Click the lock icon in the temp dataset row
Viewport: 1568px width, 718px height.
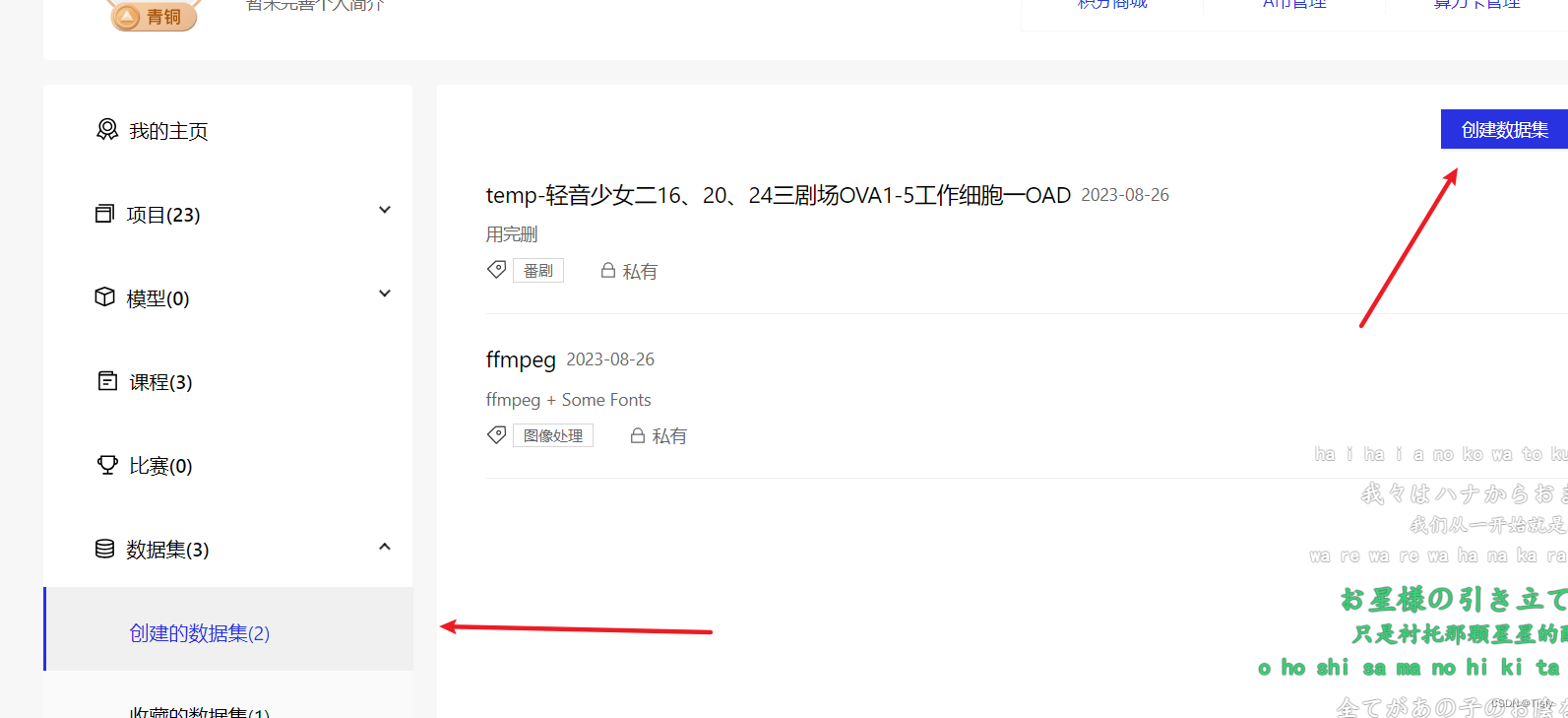tap(608, 270)
